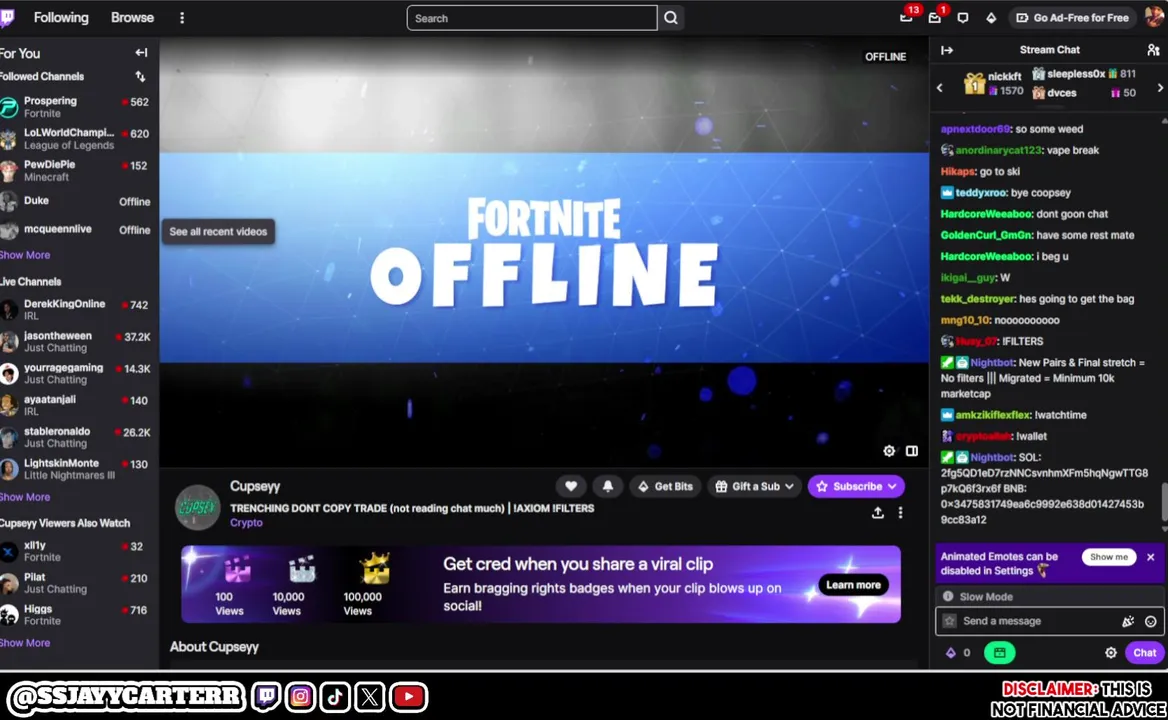The height and width of the screenshot is (720, 1168).
Task: Open the messages icon with 1 badge
Action: [x=935, y=18]
